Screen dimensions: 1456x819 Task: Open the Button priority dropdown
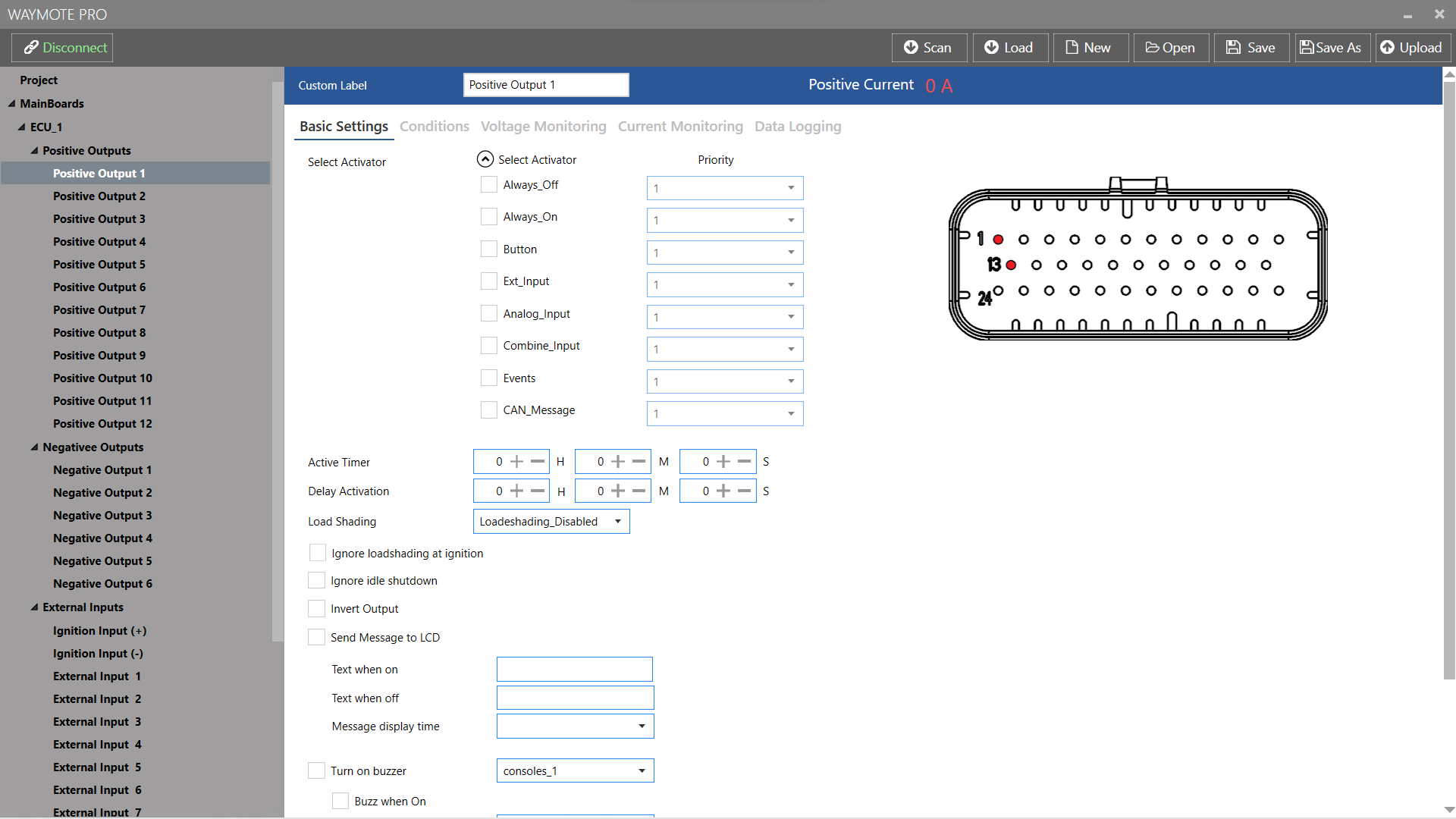(724, 253)
